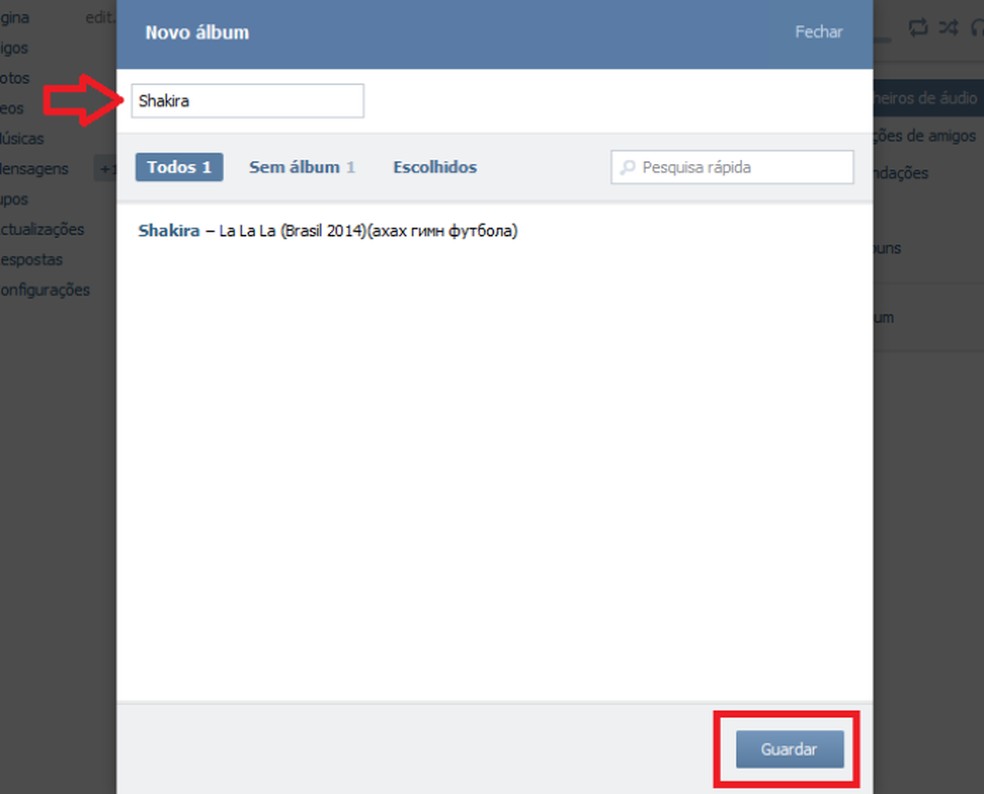Close the dialog via Fechar
The height and width of the screenshot is (794, 984).
818,32
